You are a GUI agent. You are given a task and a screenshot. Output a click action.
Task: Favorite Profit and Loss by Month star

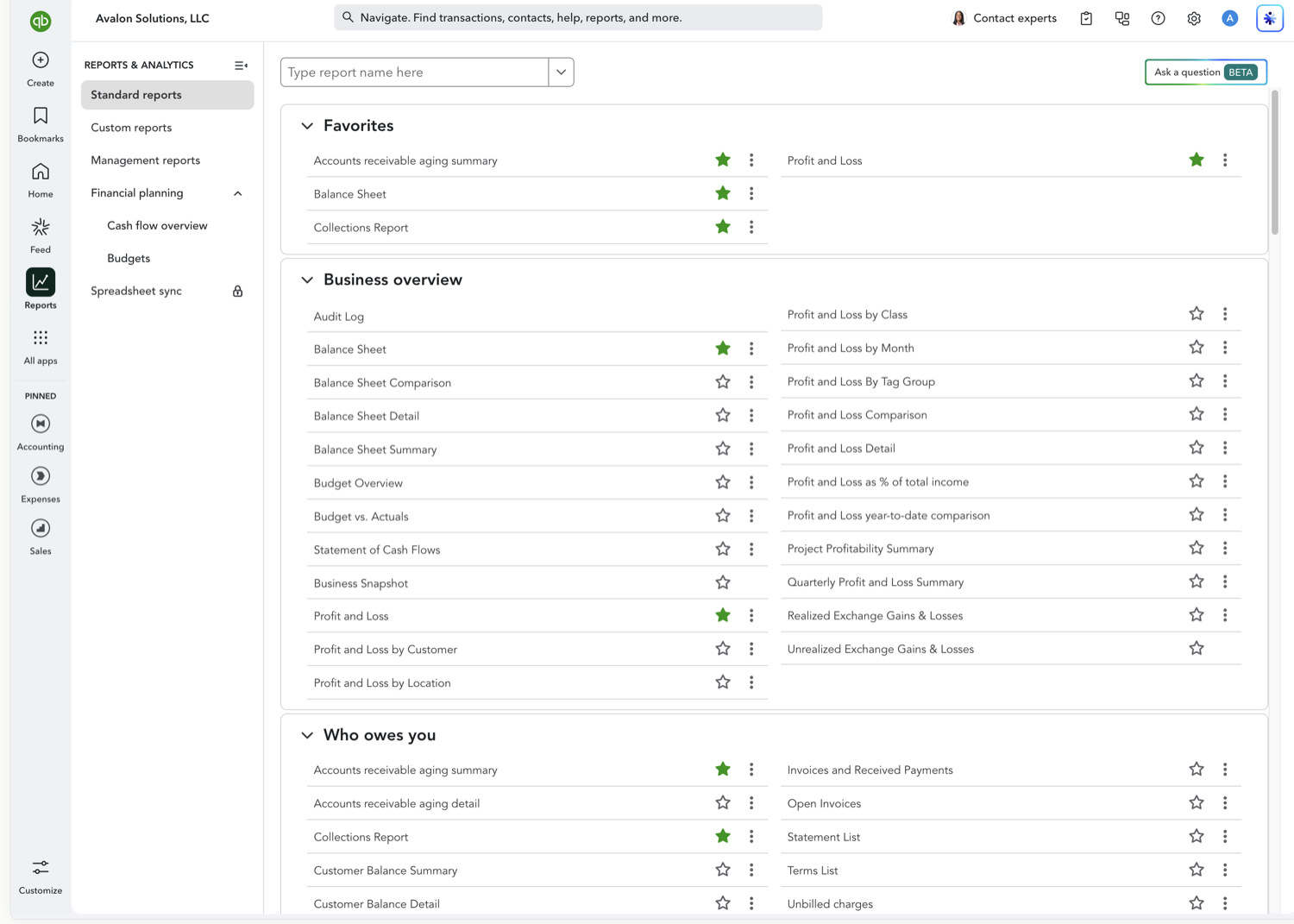(x=1197, y=348)
